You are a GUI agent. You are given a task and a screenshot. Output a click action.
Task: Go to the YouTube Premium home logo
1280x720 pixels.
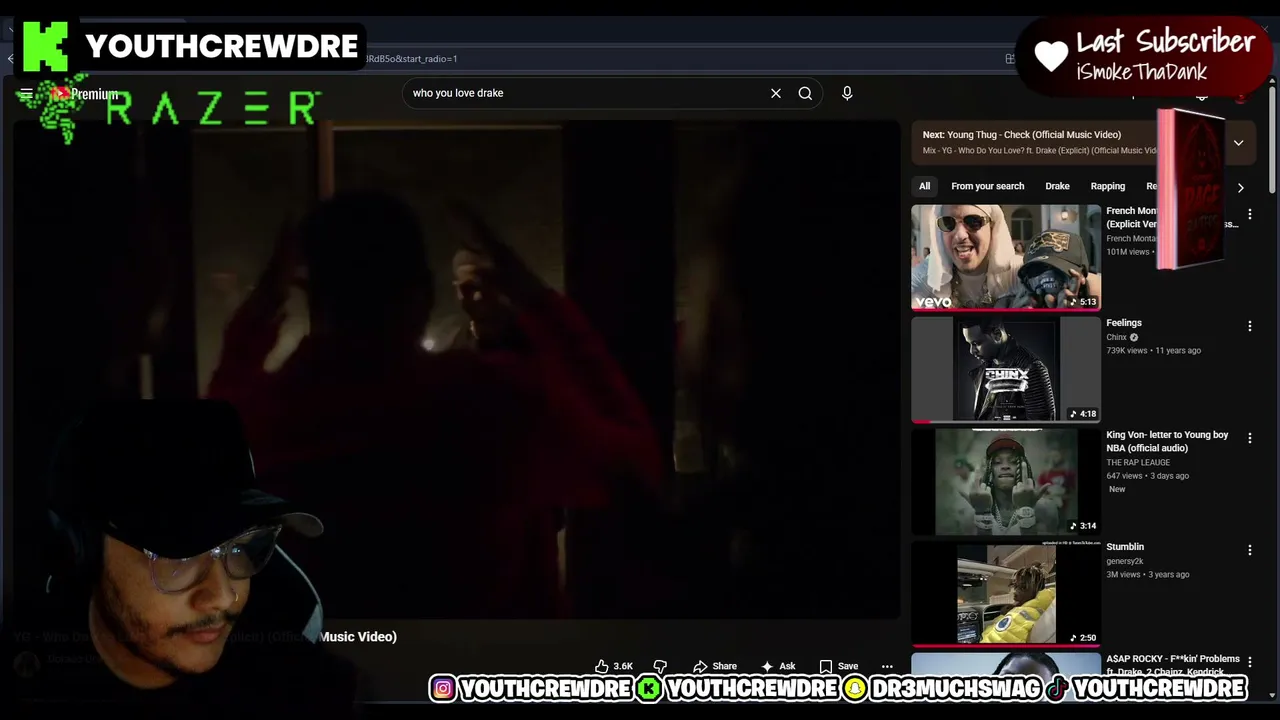tap(86, 94)
